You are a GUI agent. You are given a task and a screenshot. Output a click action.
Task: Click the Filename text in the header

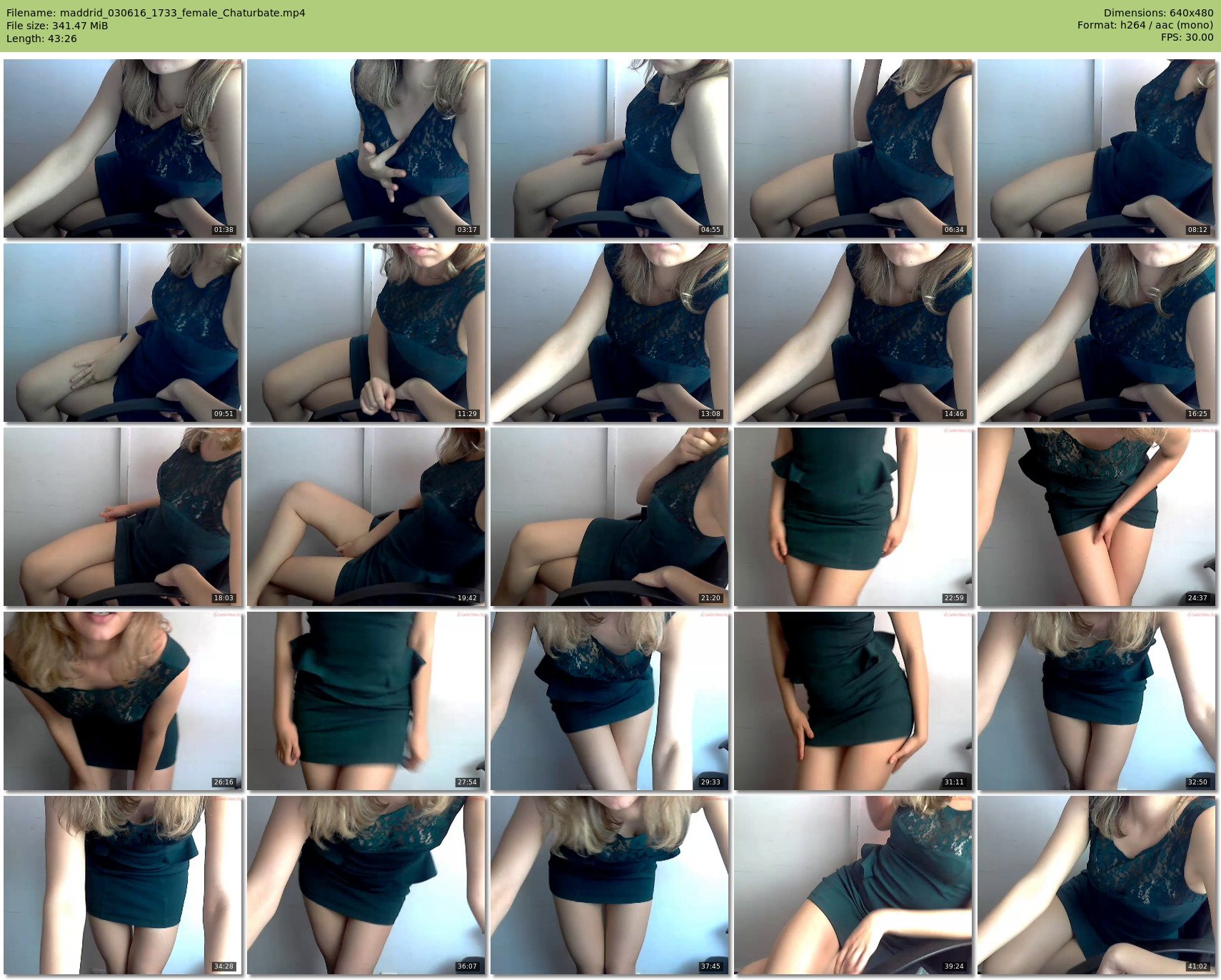coord(156,13)
